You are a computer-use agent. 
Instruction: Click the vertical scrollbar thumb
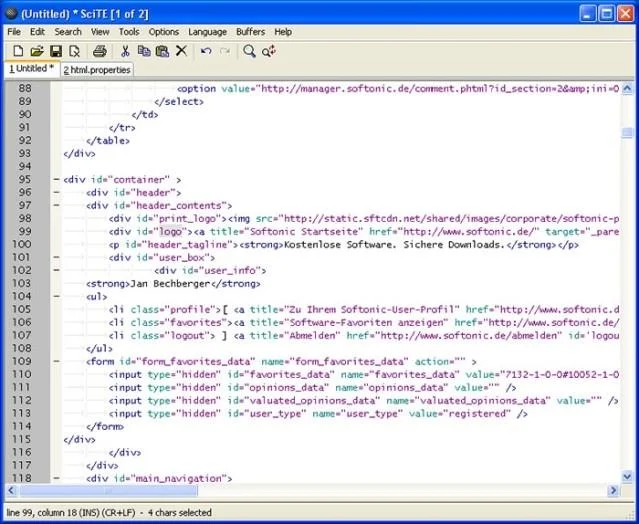tap(627, 133)
